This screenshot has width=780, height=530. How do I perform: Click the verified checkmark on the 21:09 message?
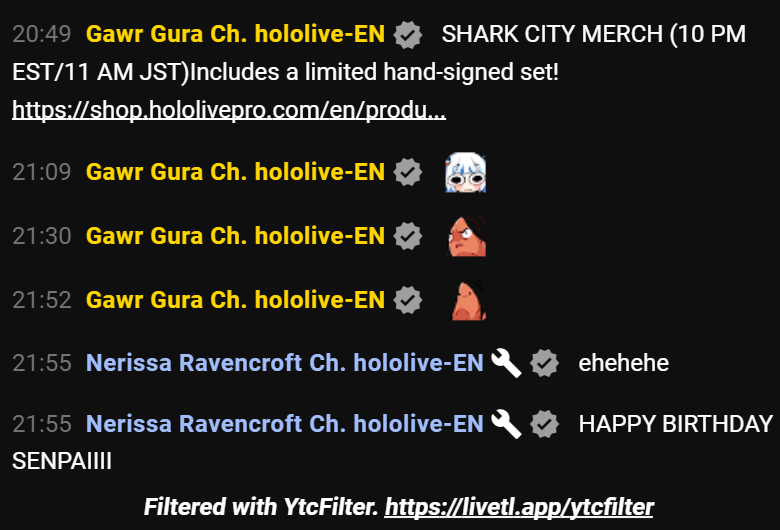(x=408, y=172)
